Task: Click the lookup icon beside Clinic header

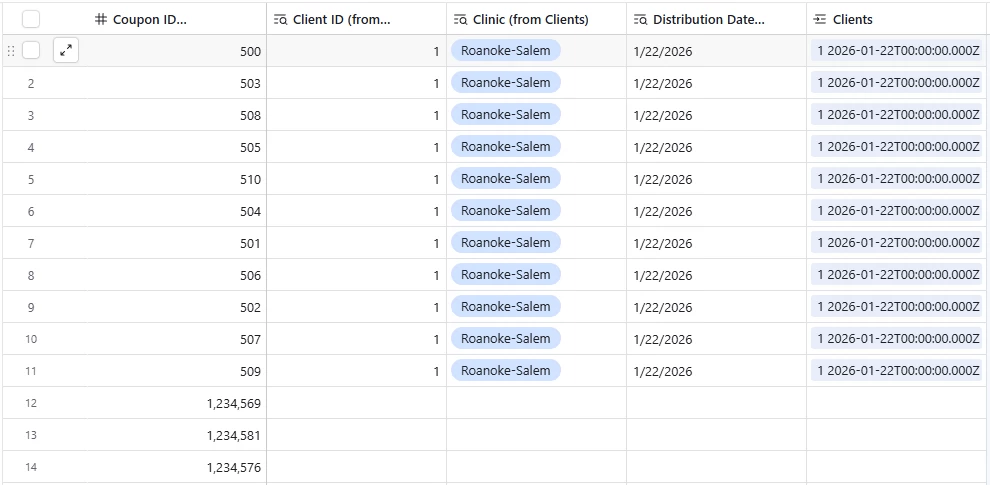Action: click(460, 20)
